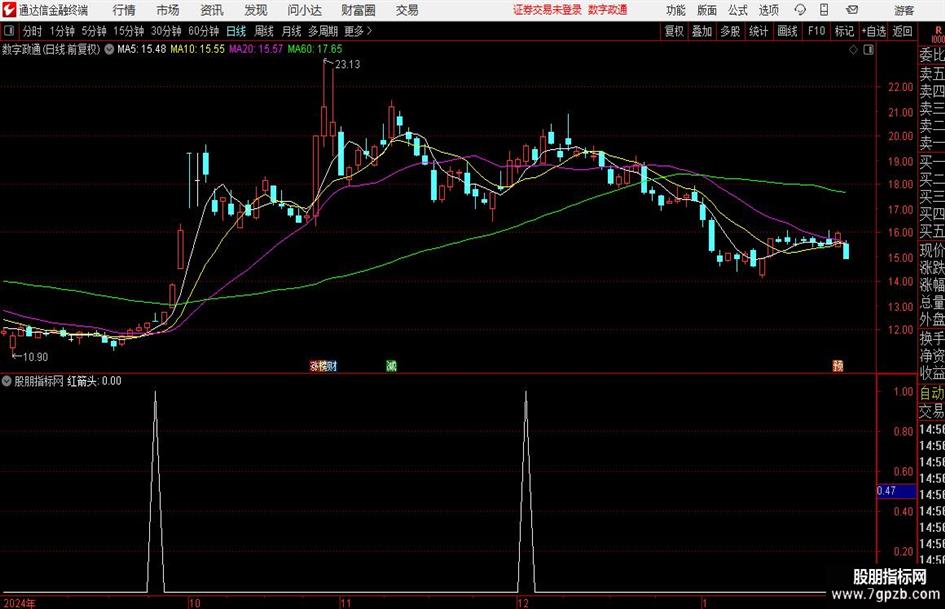Toggle right info panel icon above chart

(868, 50)
